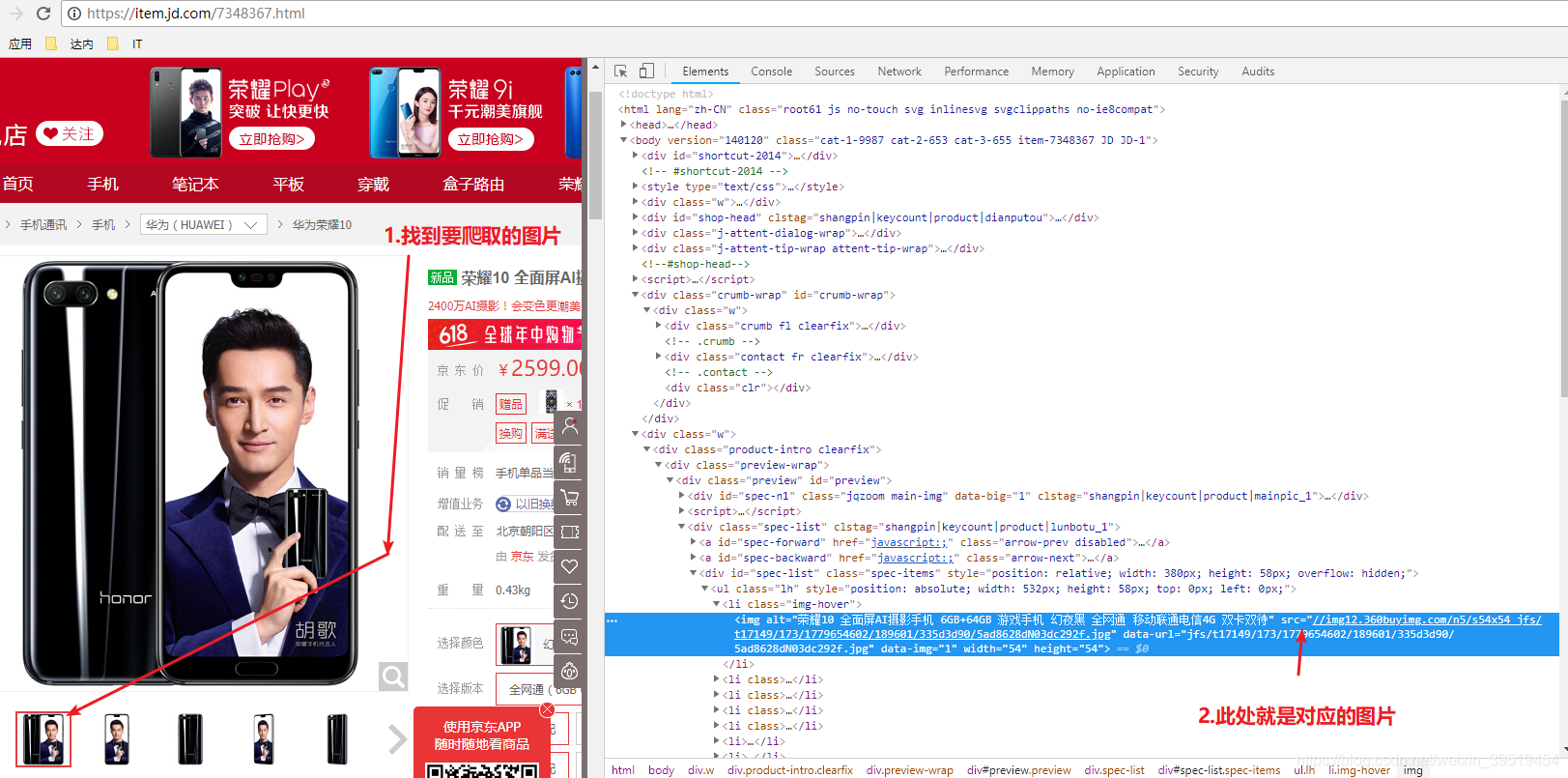Viewport: 1568px width, 778px height.
Task: Switch to the Performance DevTools tab
Action: (x=976, y=72)
